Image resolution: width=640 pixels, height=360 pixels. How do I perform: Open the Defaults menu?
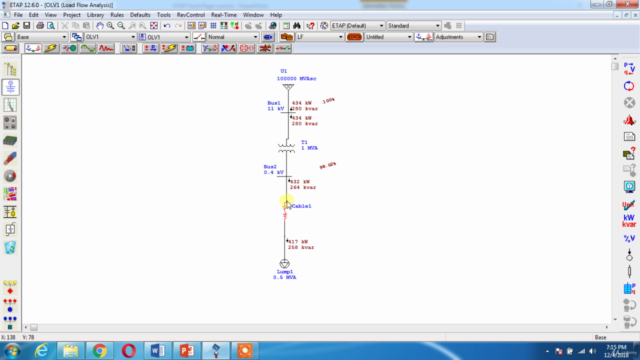tap(140, 15)
